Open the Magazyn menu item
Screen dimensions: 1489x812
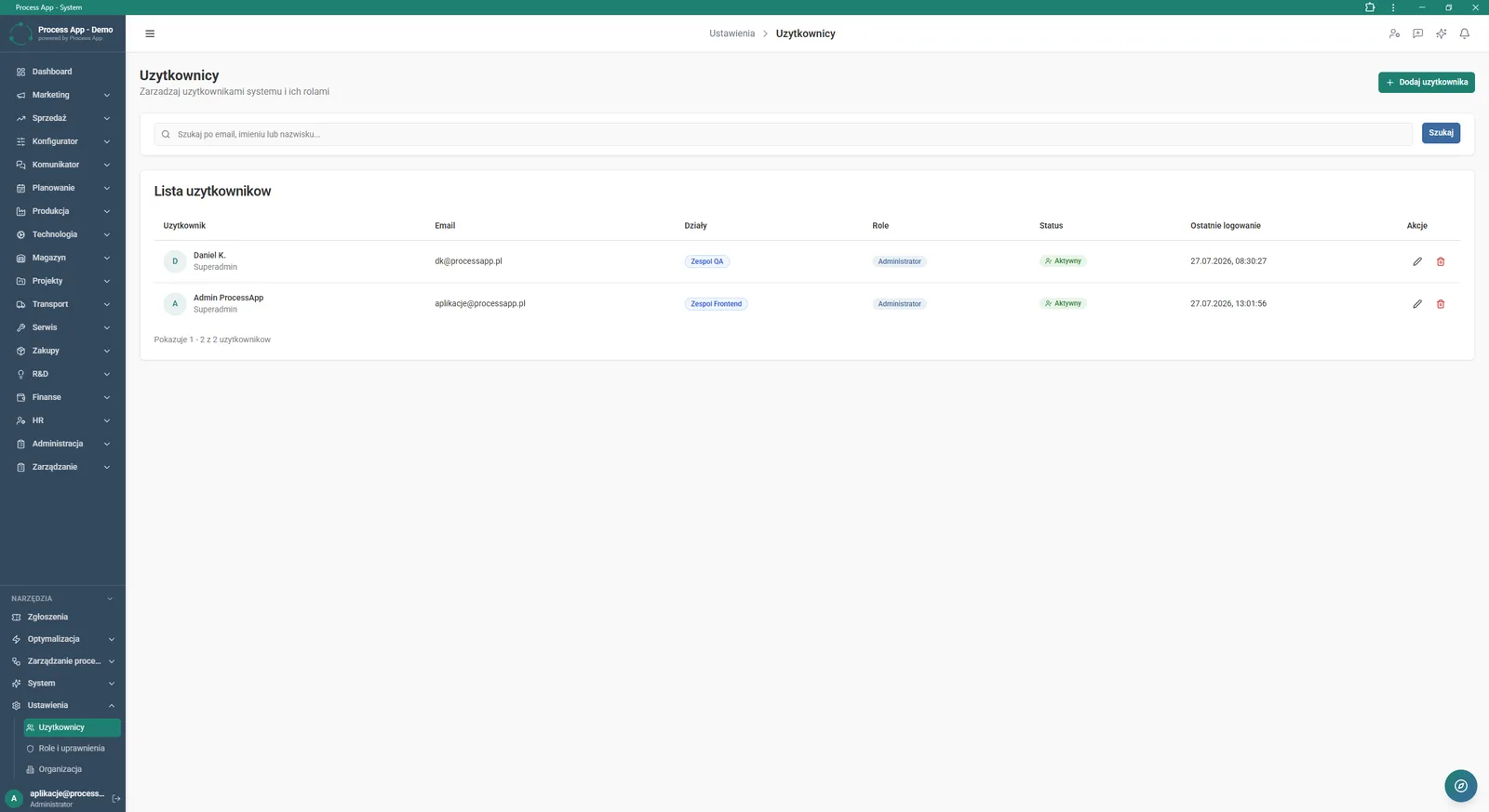pyautogui.click(x=62, y=258)
